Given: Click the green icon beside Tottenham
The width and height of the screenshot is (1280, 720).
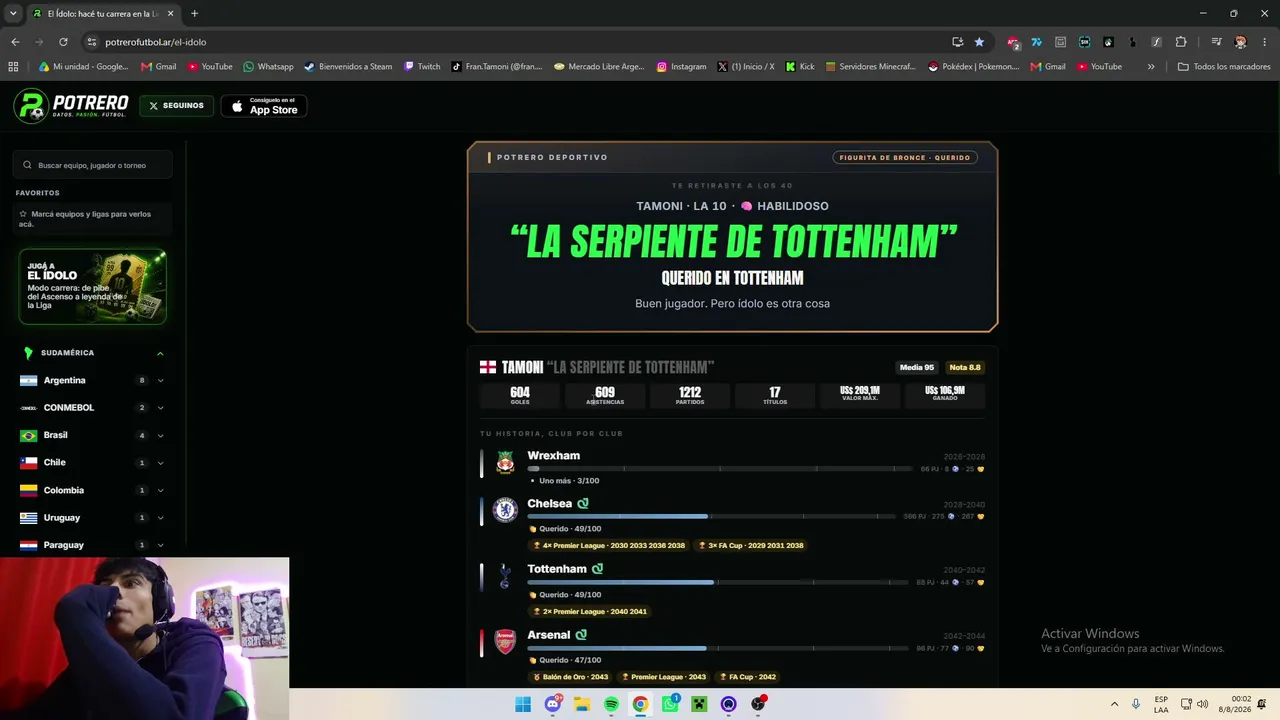Looking at the screenshot, I should point(597,569).
